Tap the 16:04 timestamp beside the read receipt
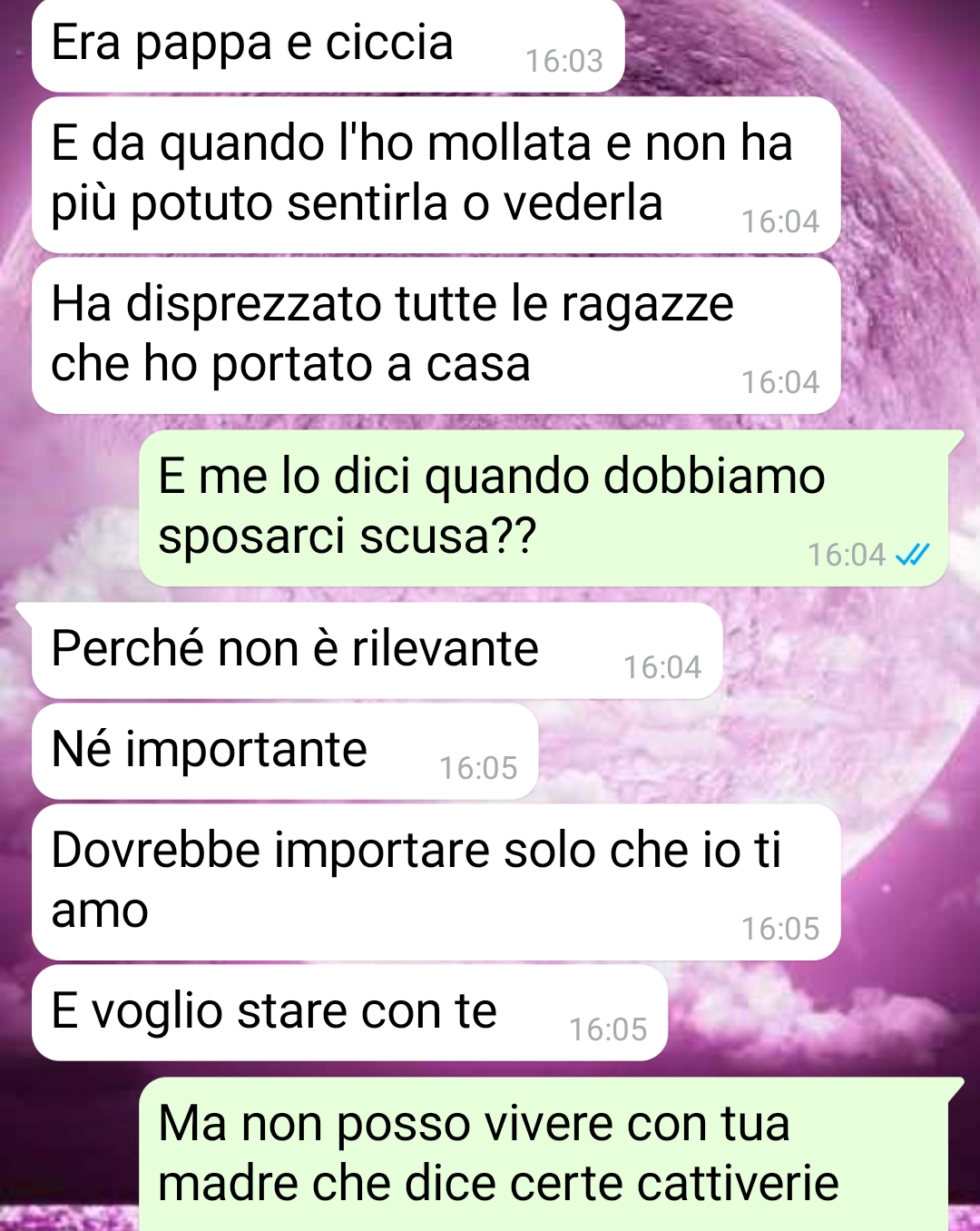980x1231 pixels. tap(847, 555)
